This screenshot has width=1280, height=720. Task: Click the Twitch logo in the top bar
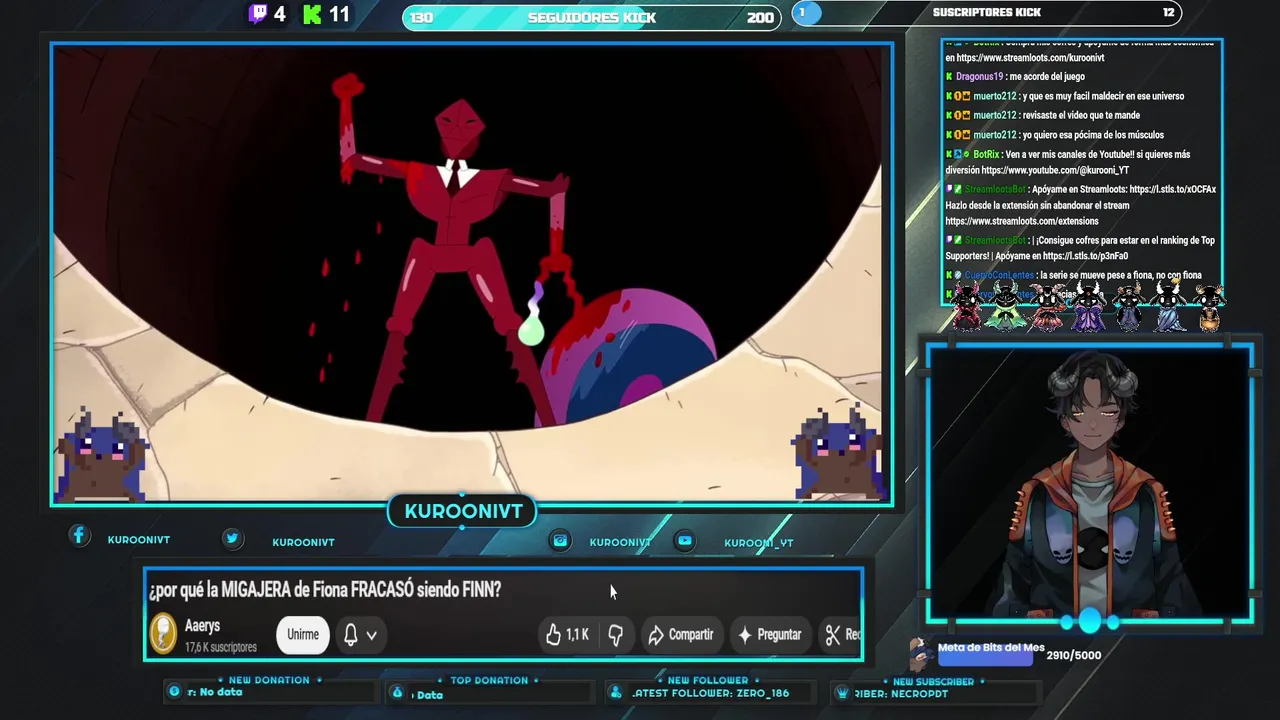coord(258,14)
